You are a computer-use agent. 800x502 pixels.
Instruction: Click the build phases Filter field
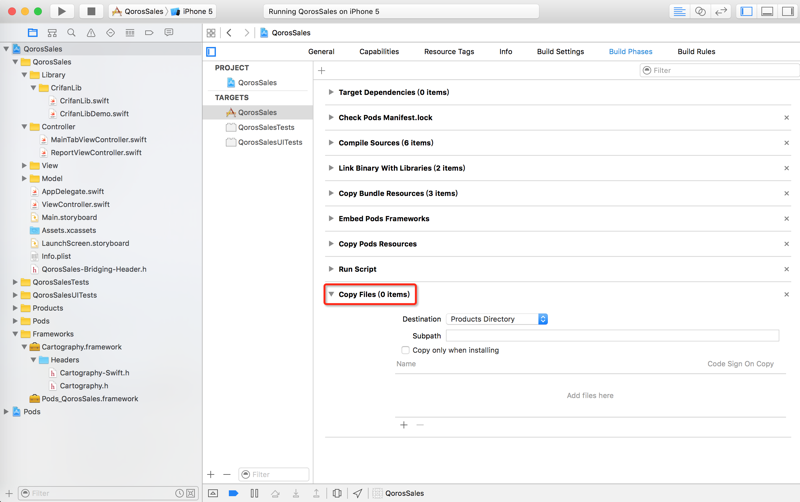pos(718,70)
